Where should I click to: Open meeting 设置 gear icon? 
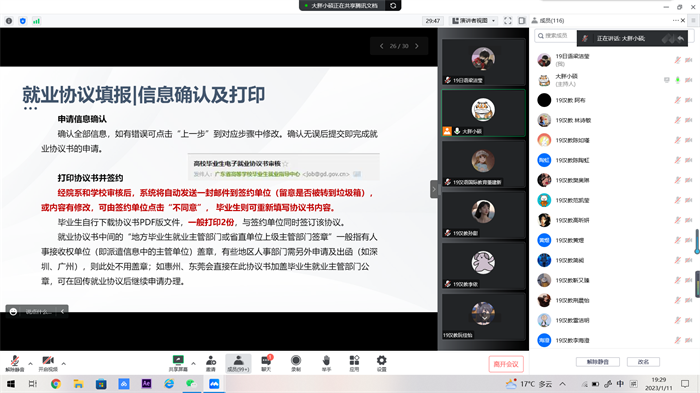[381, 363]
